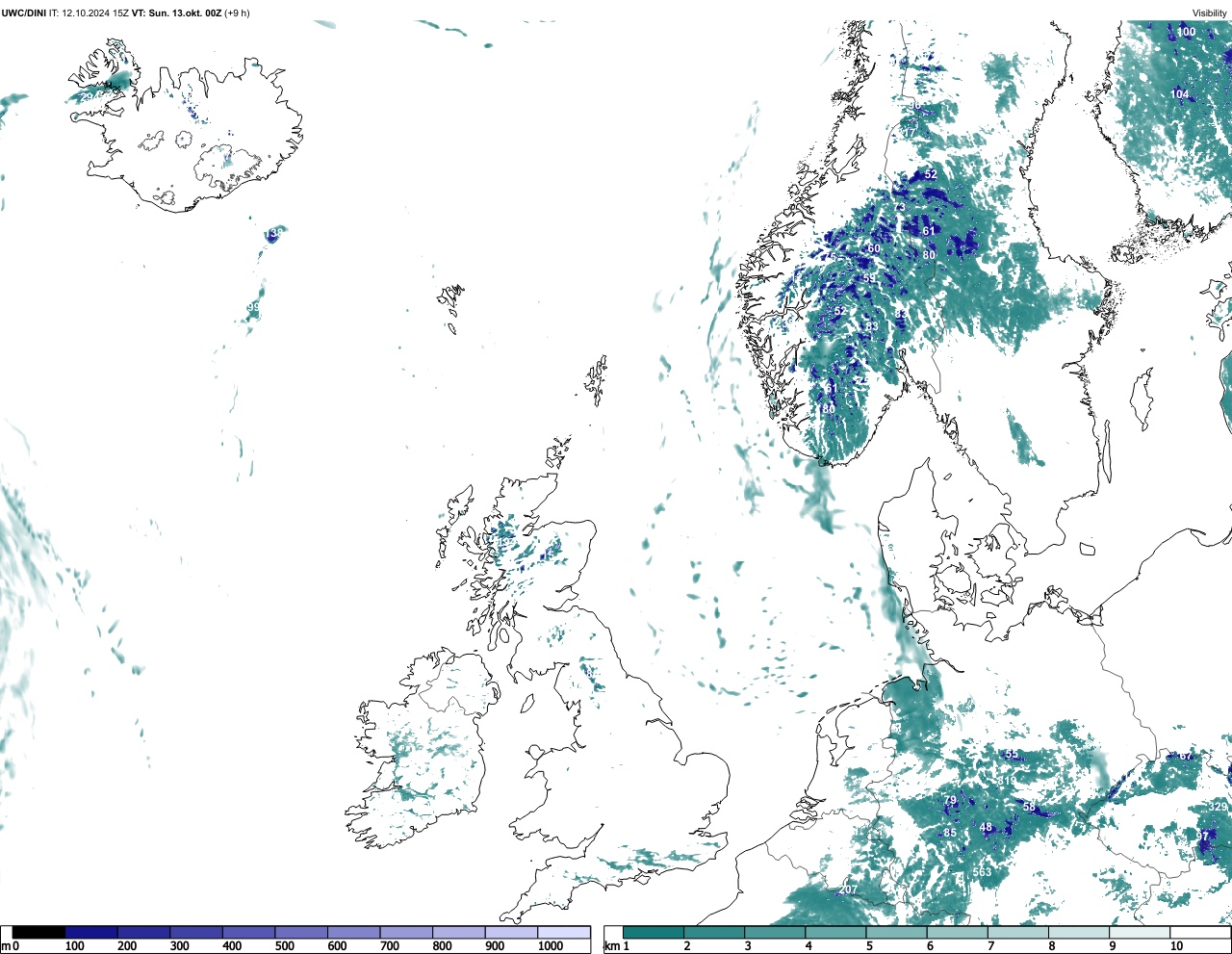
Task: Select the 3–4 km teal legend swatch
Action: tap(775, 932)
